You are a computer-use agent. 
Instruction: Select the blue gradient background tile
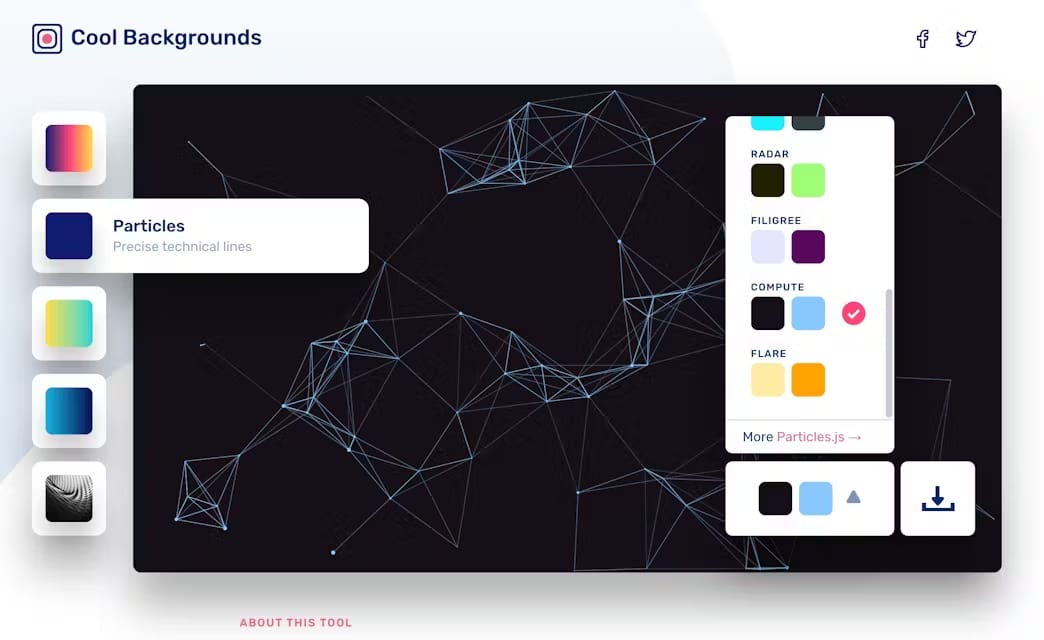pyautogui.click(x=69, y=411)
